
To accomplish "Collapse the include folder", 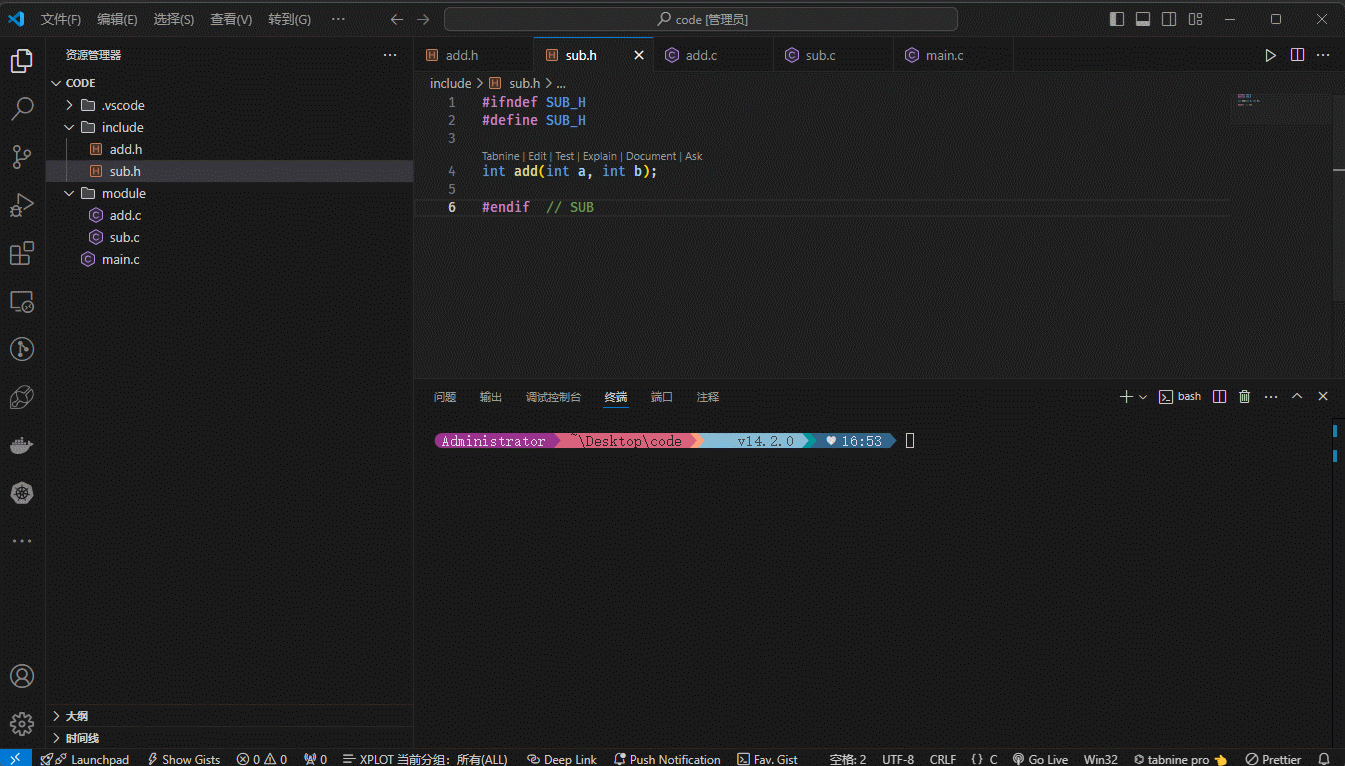I will pos(122,127).
